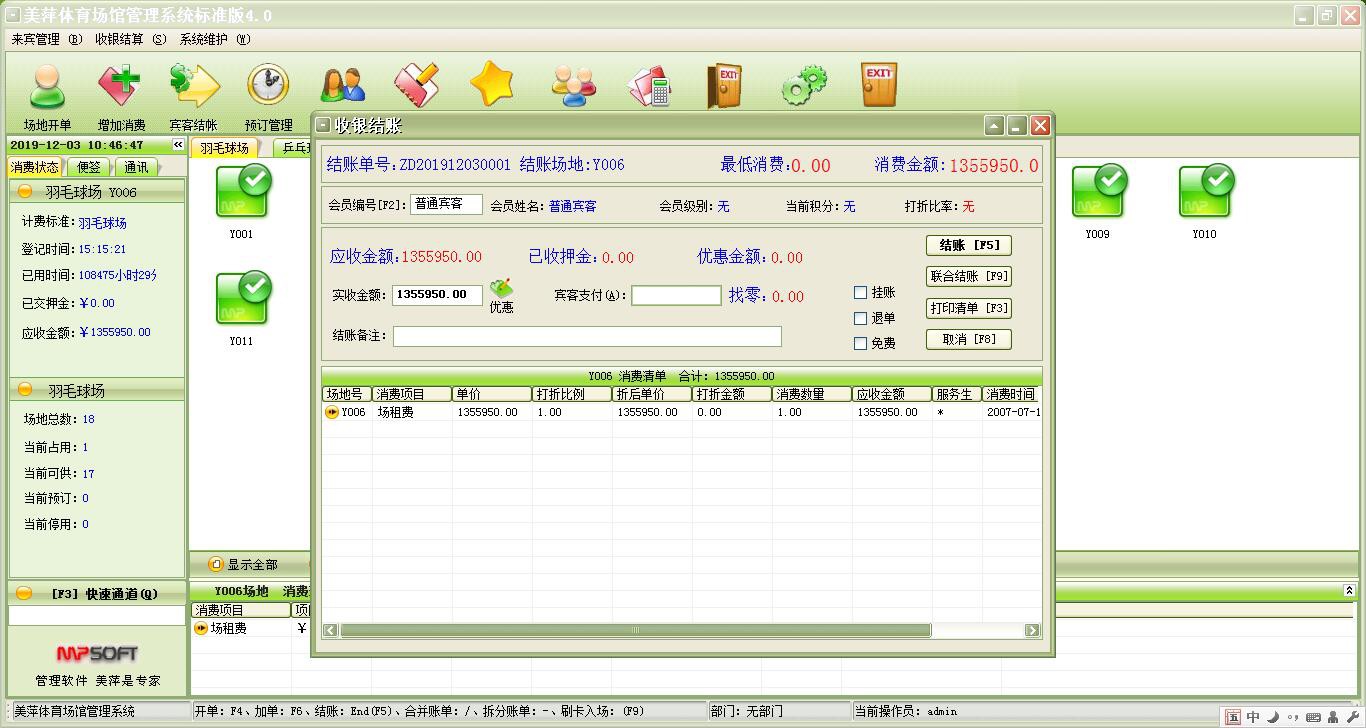Click the yellow star toolbar icon
The image size is (1366, 728).
coord(492,84)
